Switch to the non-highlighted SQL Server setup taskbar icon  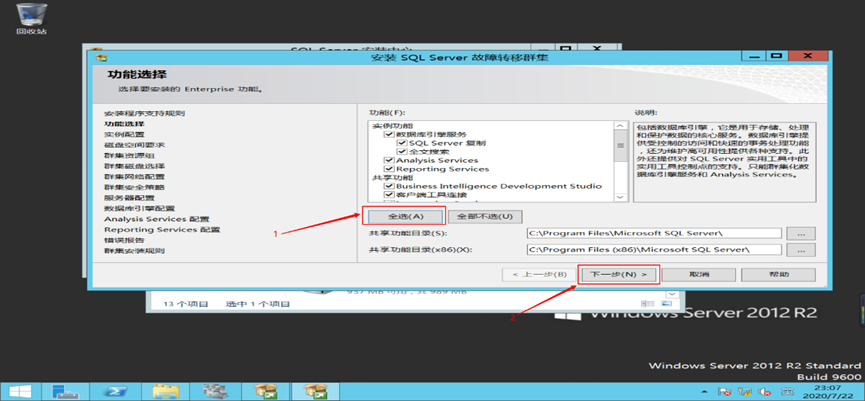point(264,391)
